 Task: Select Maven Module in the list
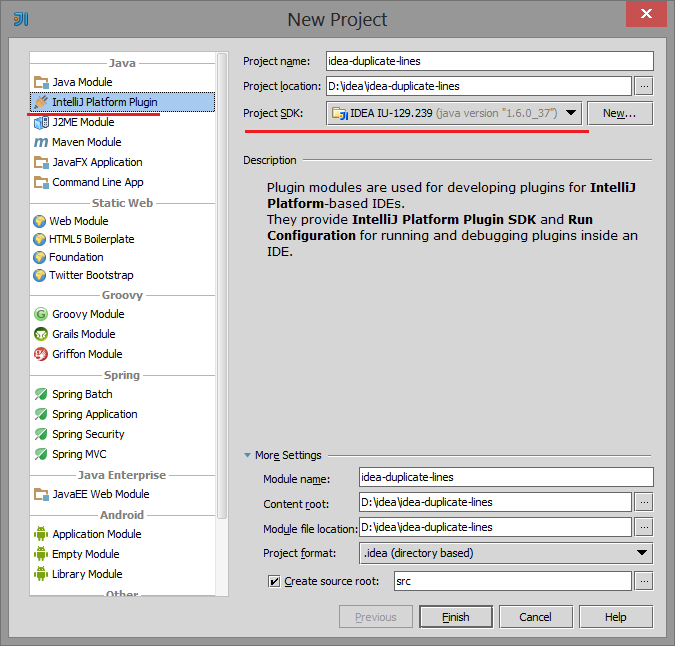[x=122, y=142]
